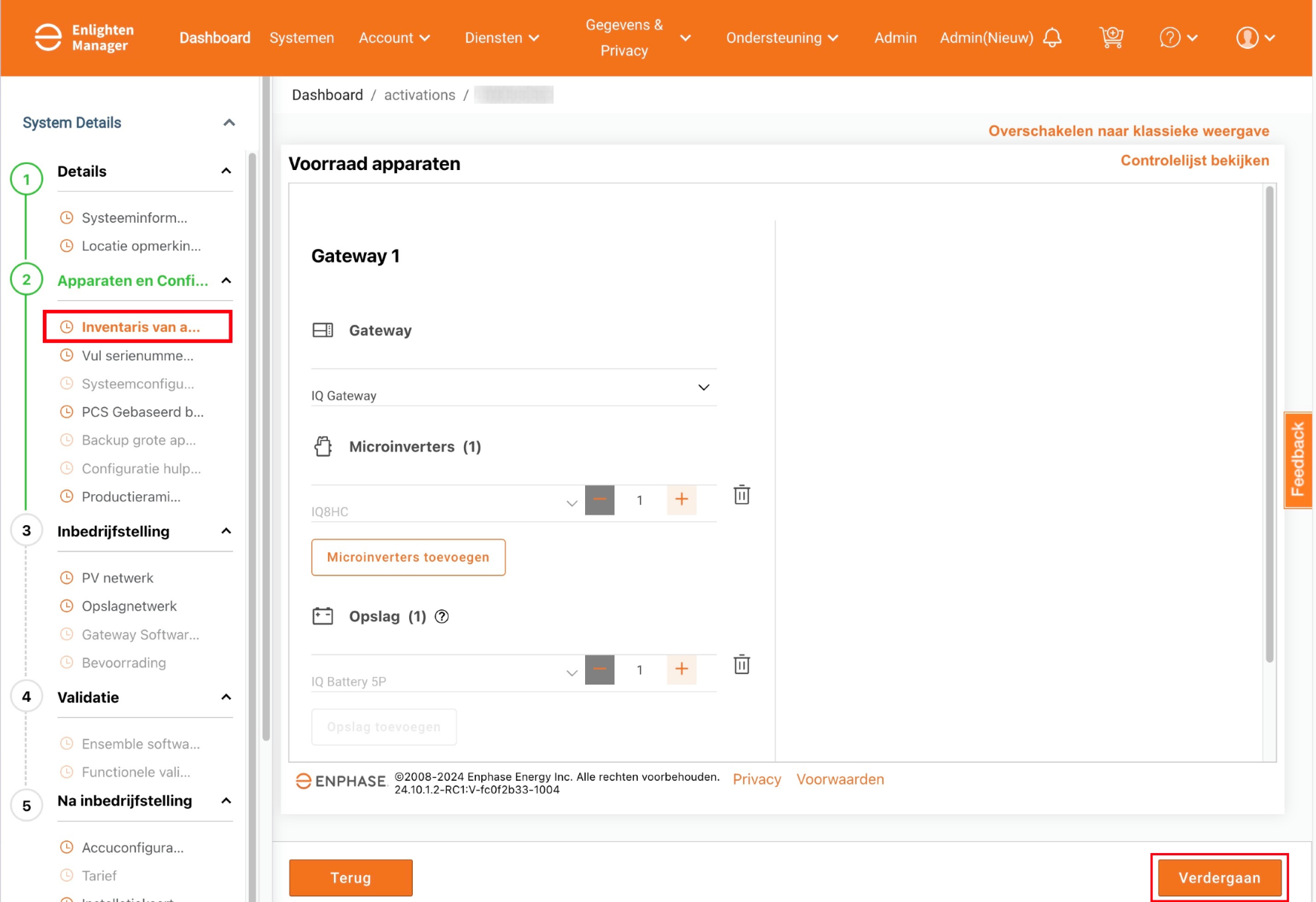
Task: Select Vul serienumme... step
Action: point(138,355)
